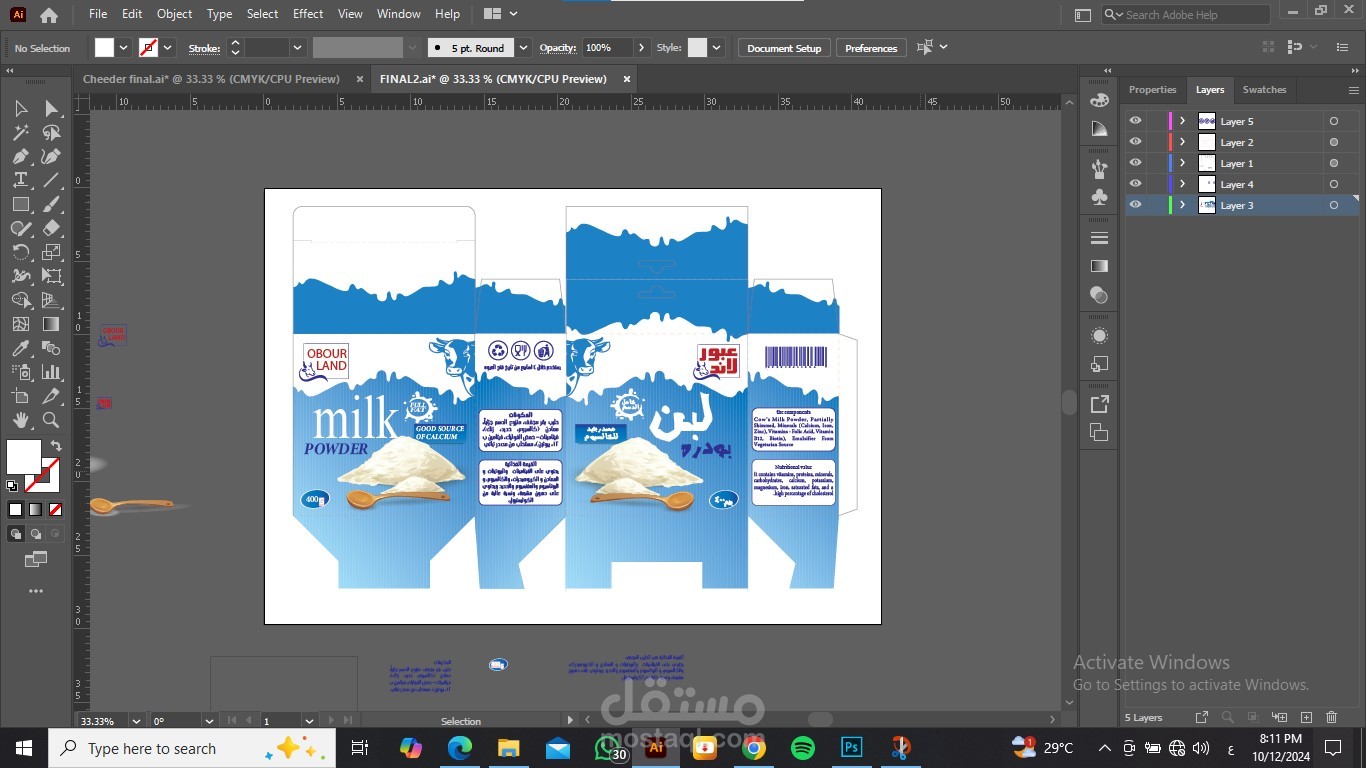Select the Rotate tool

tap(20, 252)
